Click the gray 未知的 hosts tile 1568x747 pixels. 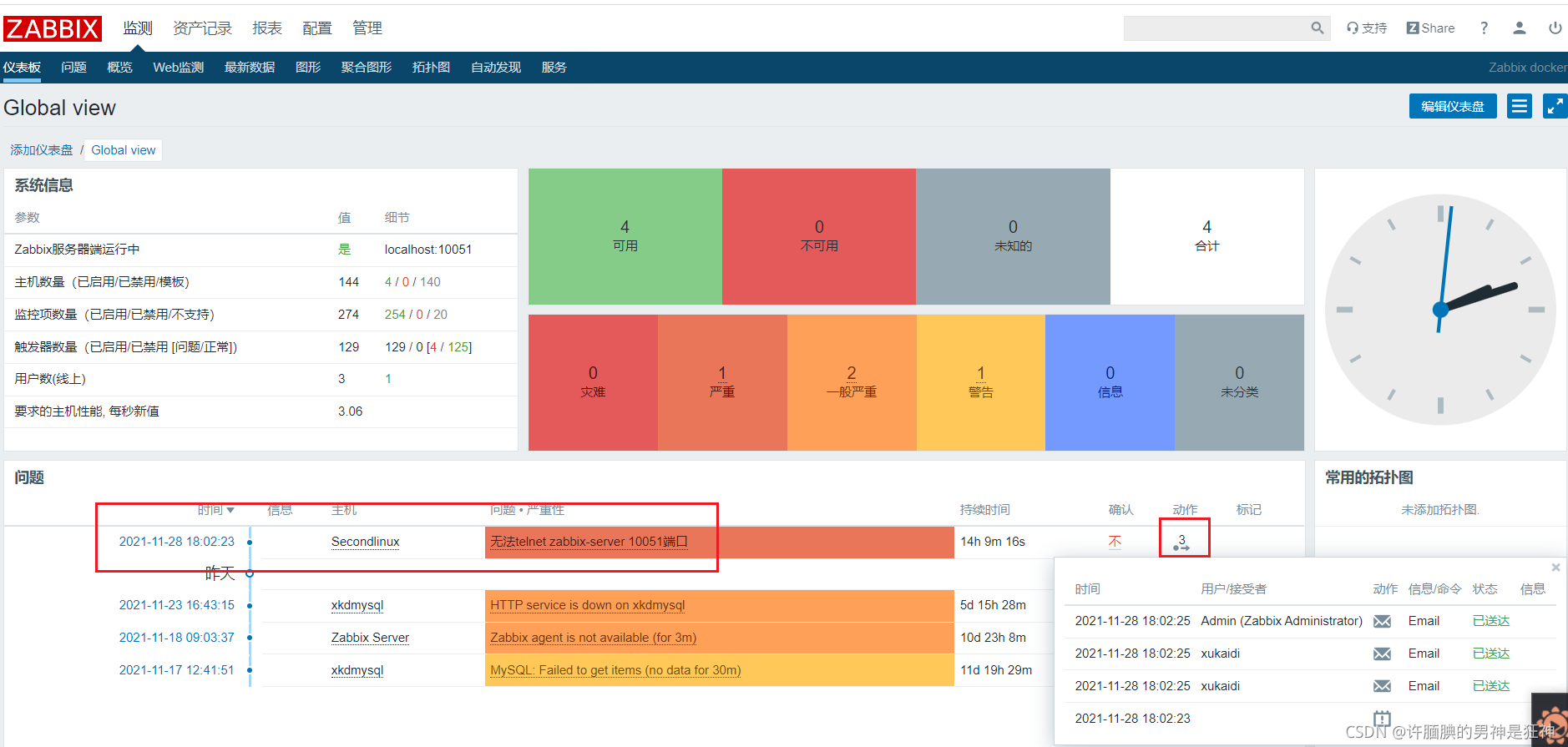point(1013,237)
